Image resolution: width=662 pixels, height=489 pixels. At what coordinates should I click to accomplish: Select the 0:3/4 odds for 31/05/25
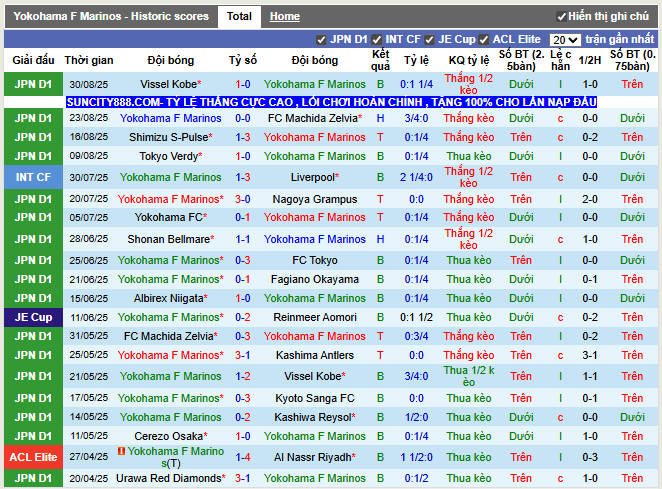[x=416, y=337]
